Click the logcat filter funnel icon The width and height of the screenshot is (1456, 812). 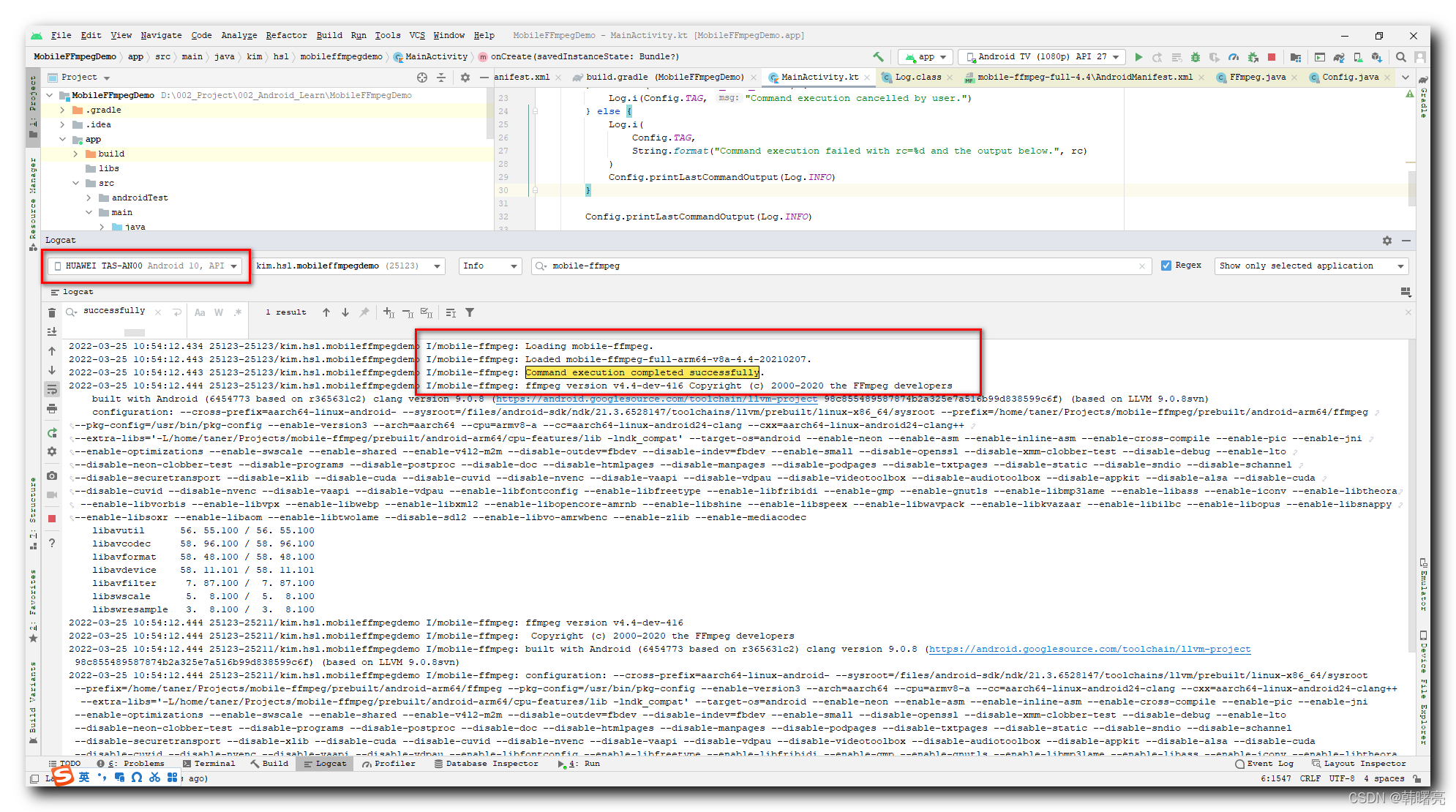[470, 312]
